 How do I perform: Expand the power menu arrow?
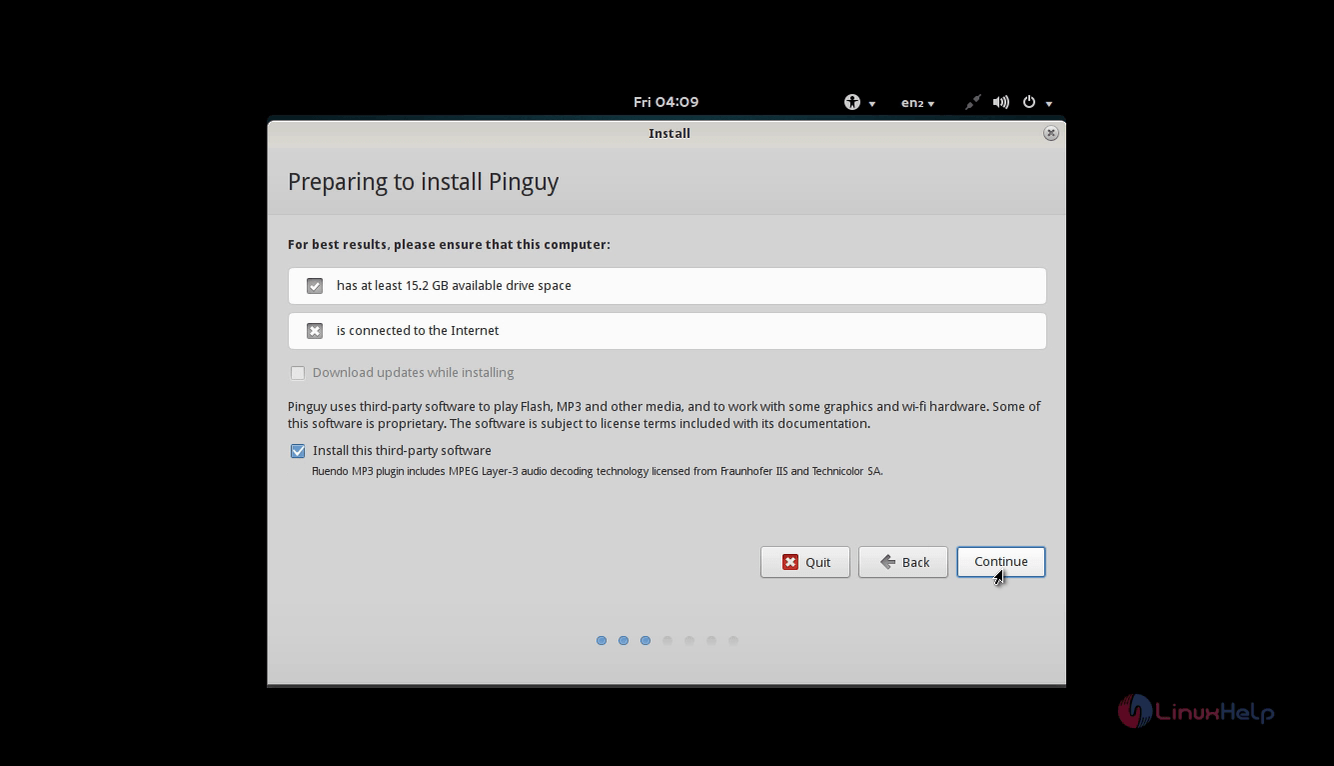coord(1049,103)
